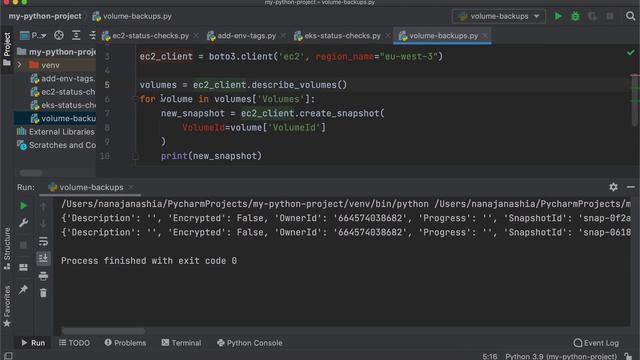Place cursor on describe_volumes() line
The height and width of the screenshot is (360, 640).
[243, 85]
